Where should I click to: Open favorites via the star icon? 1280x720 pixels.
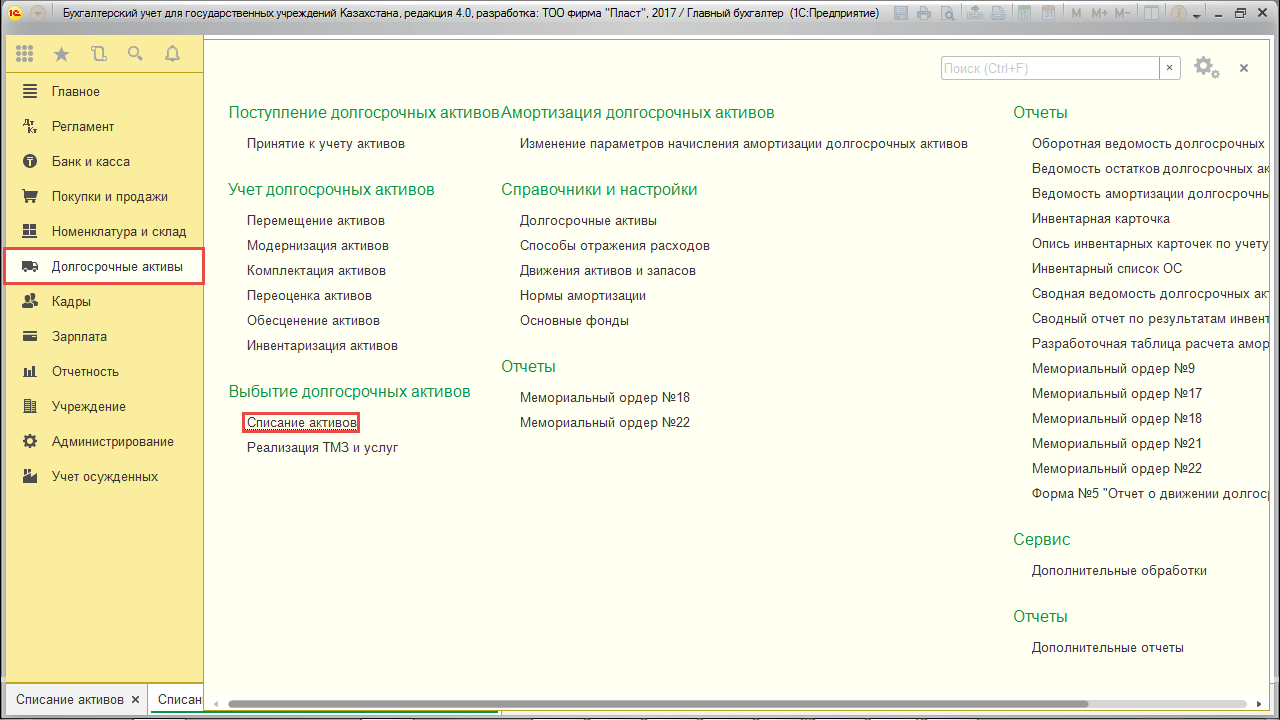(61, 54)
